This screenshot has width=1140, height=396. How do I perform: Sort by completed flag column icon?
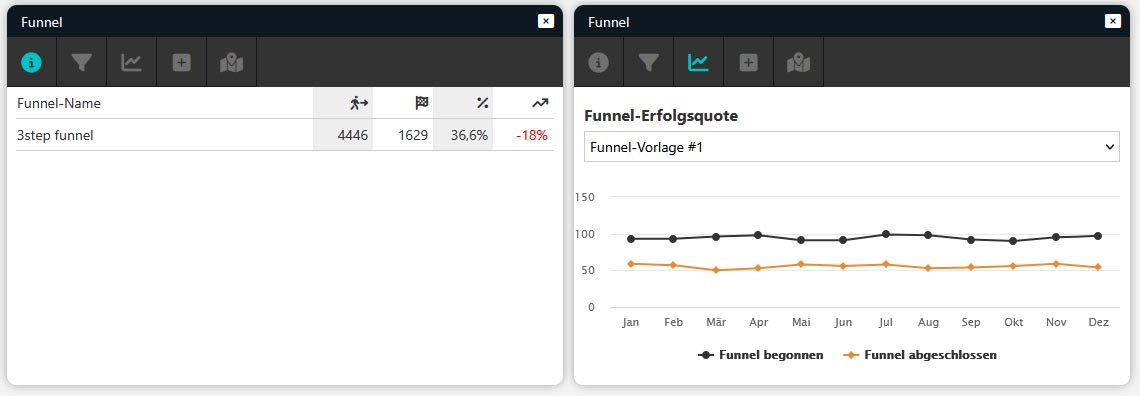(x=422, y=103)
